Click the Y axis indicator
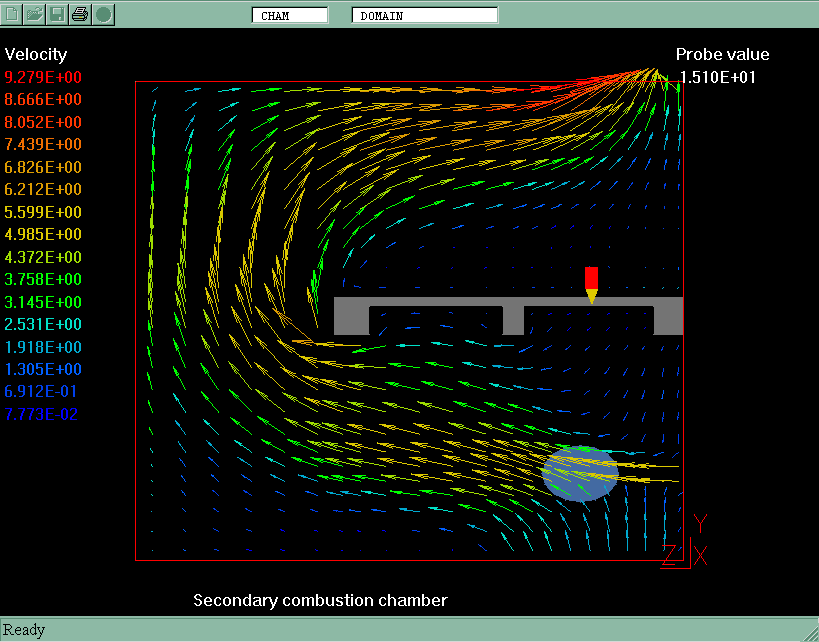This screenshot has height=642, width=819. [701, 524]
